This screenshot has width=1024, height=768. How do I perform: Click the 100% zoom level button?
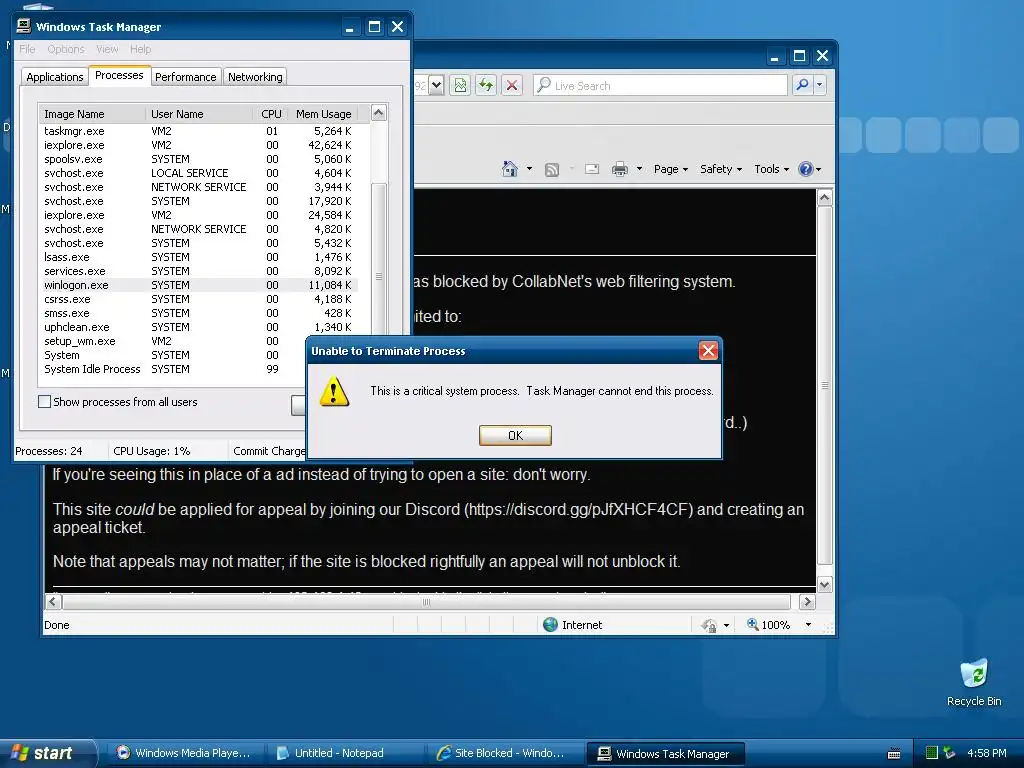point(769,625)
